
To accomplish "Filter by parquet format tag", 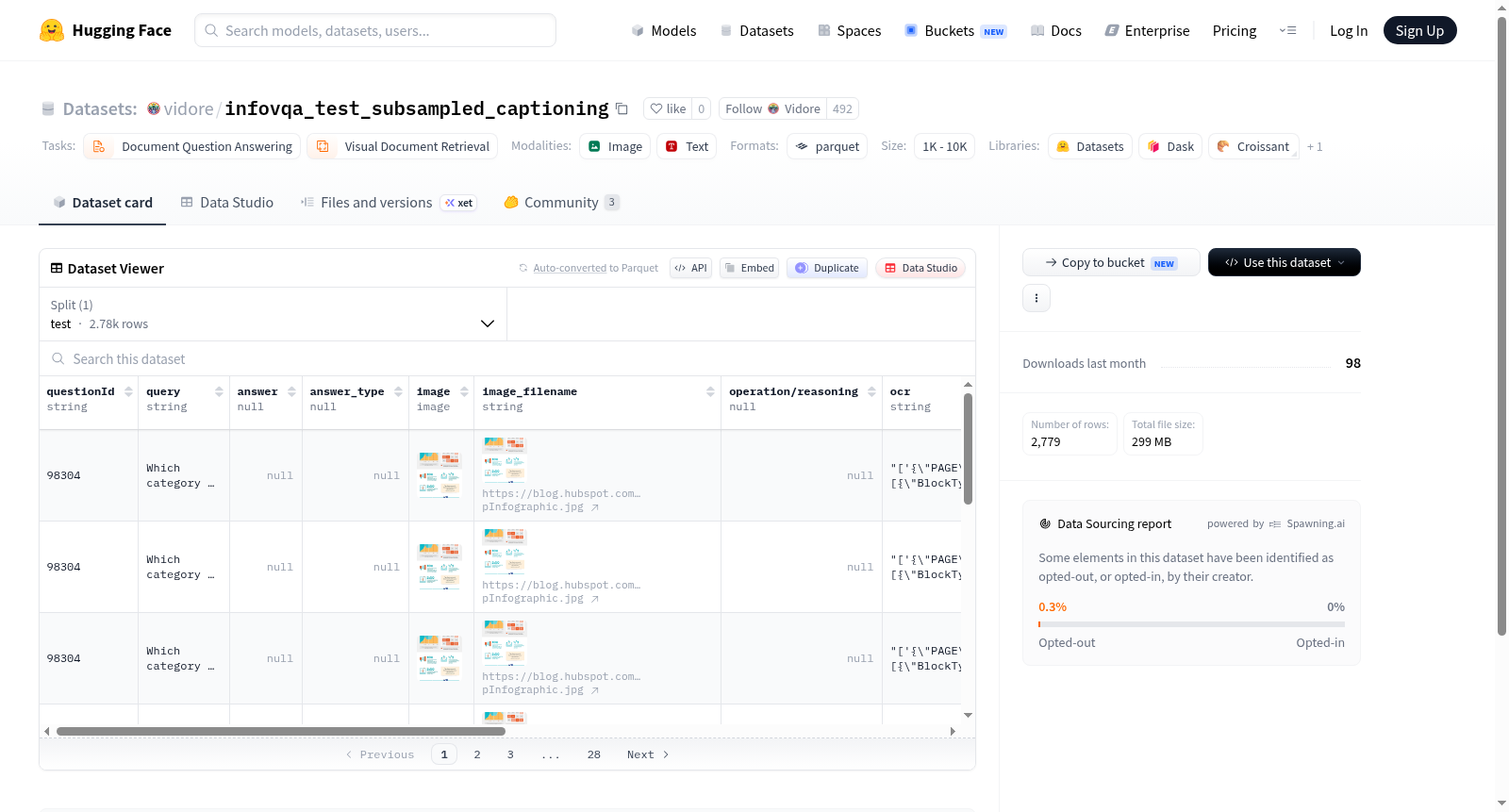I will click(x=827, y=146).
